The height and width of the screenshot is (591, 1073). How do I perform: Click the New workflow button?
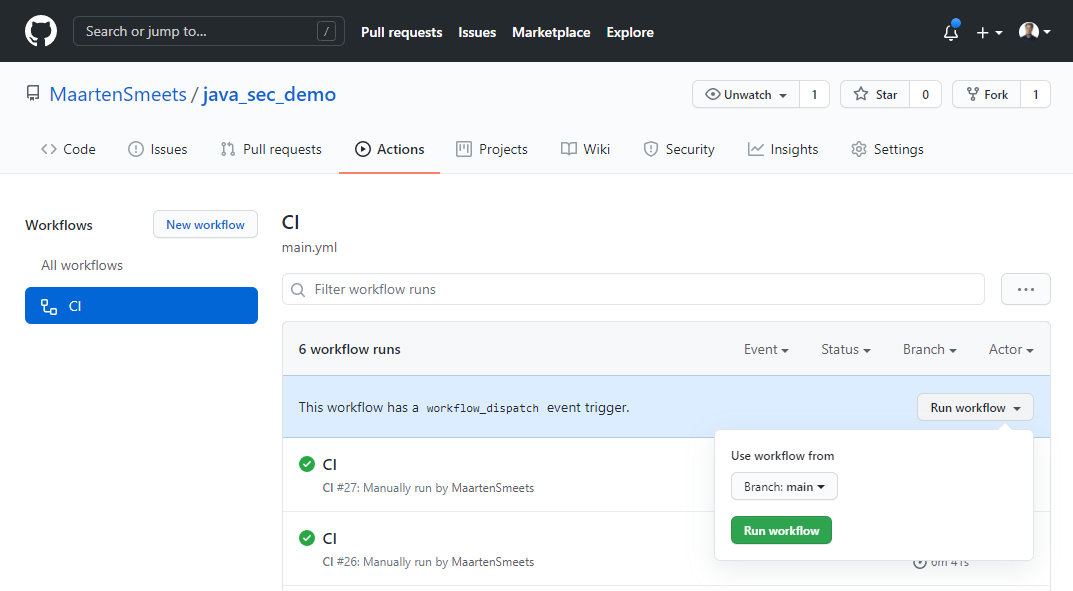pos(205,225)
